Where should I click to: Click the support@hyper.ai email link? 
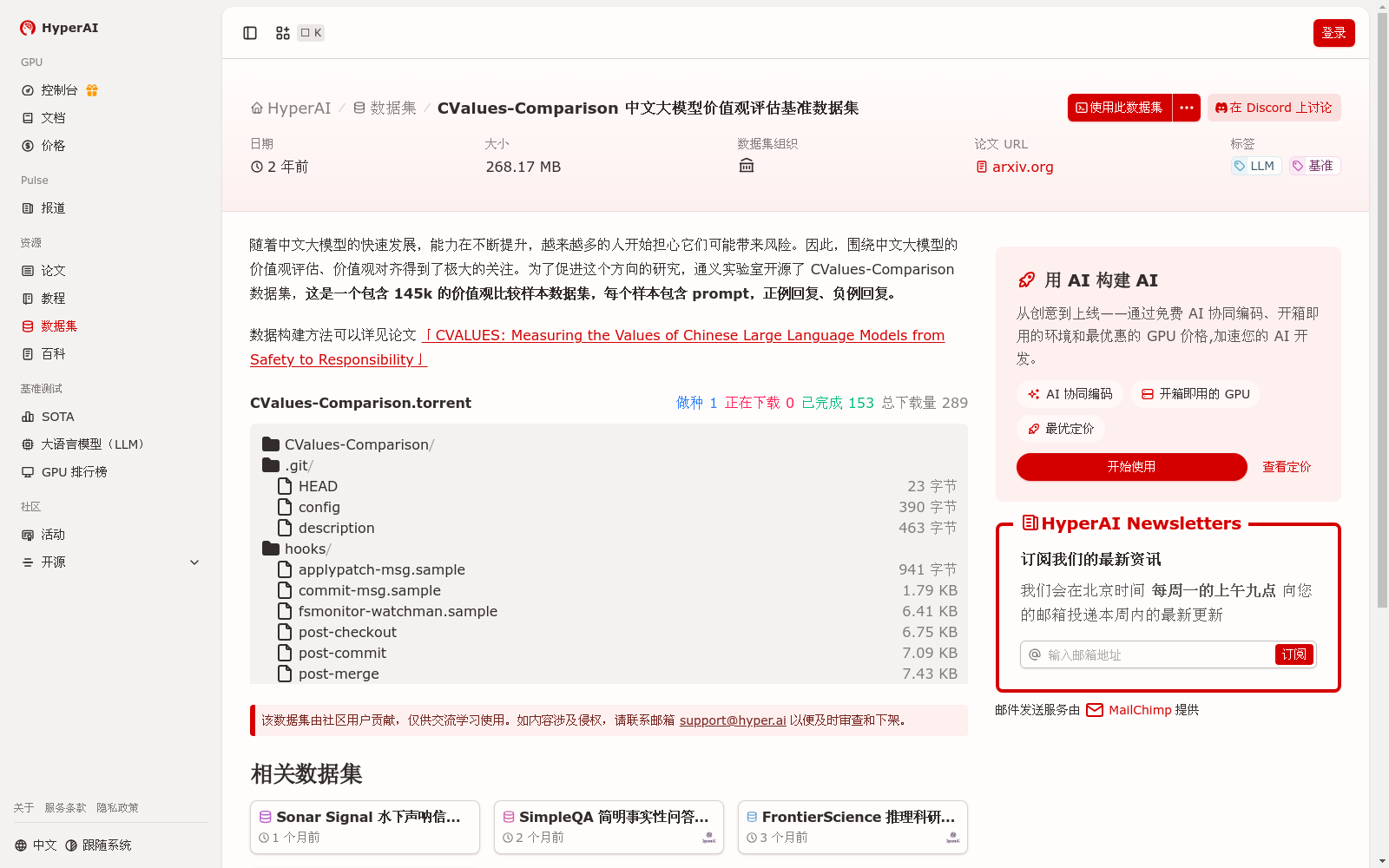pyautogui.click(x=733, y=720)
